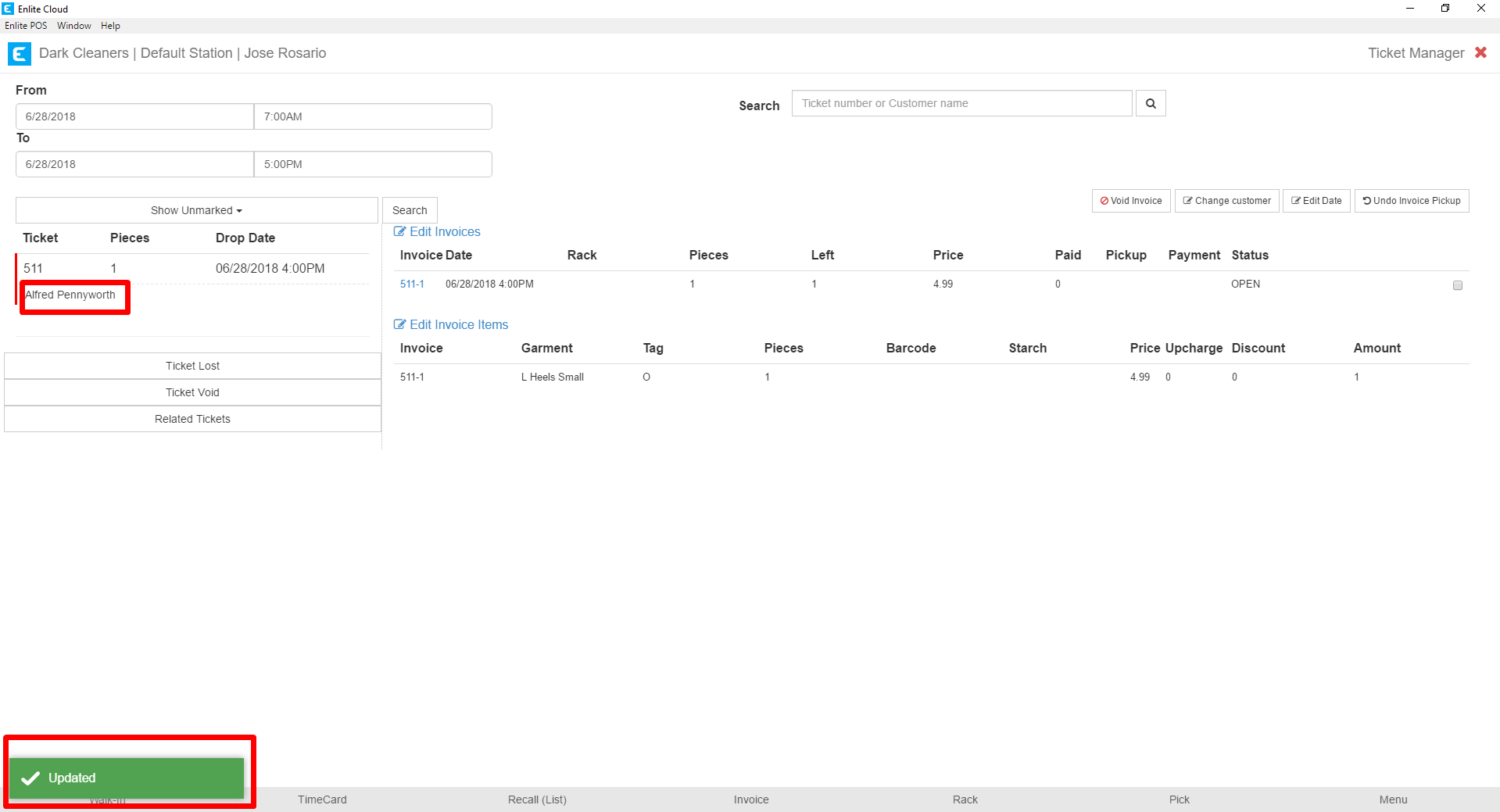This screenshot has width=1500, height=812.
Task: Open the Enlite POS menu
Action: pos(26,26)
